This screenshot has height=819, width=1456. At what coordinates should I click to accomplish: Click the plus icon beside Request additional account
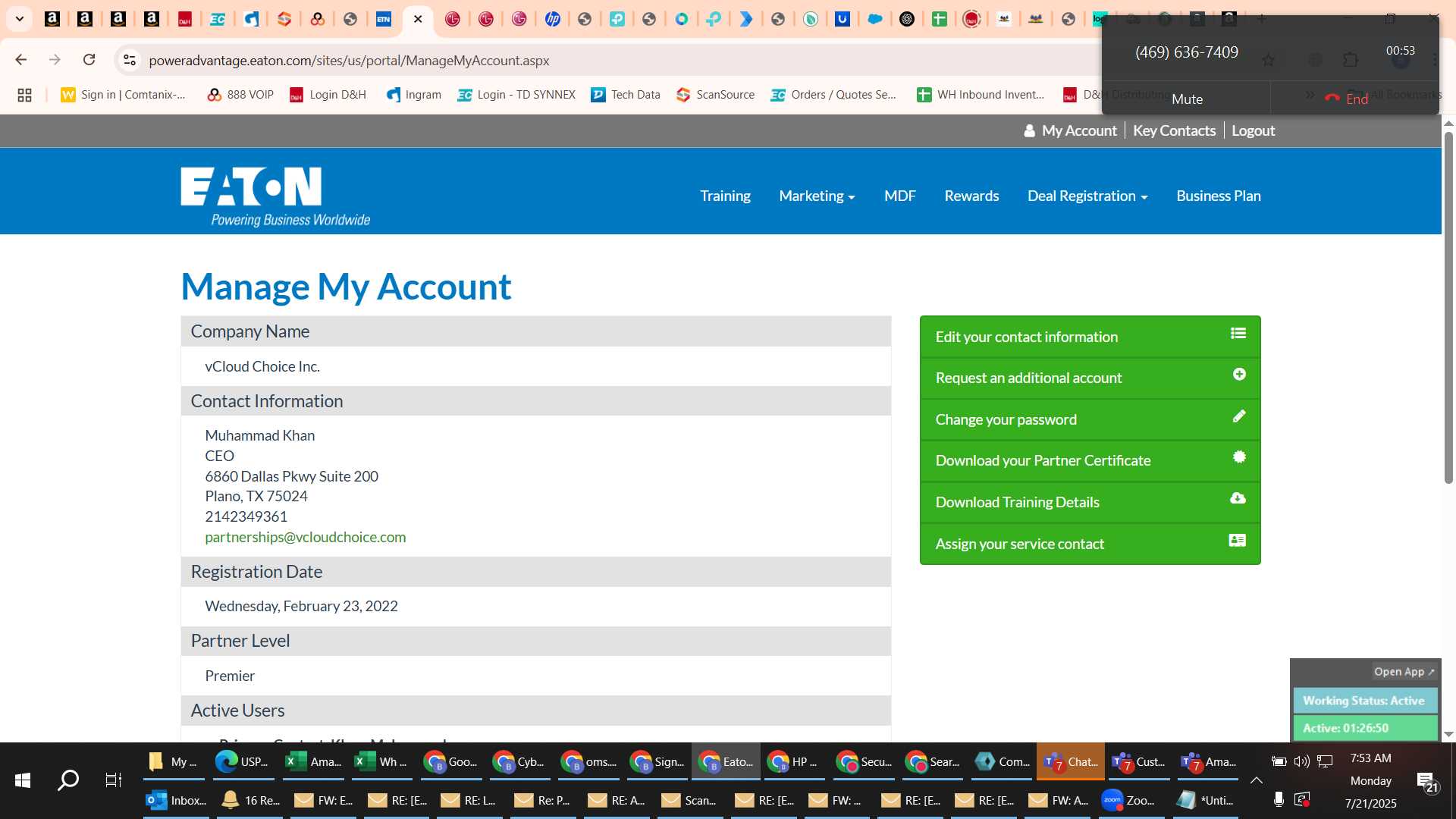[x=1239, y=374]
